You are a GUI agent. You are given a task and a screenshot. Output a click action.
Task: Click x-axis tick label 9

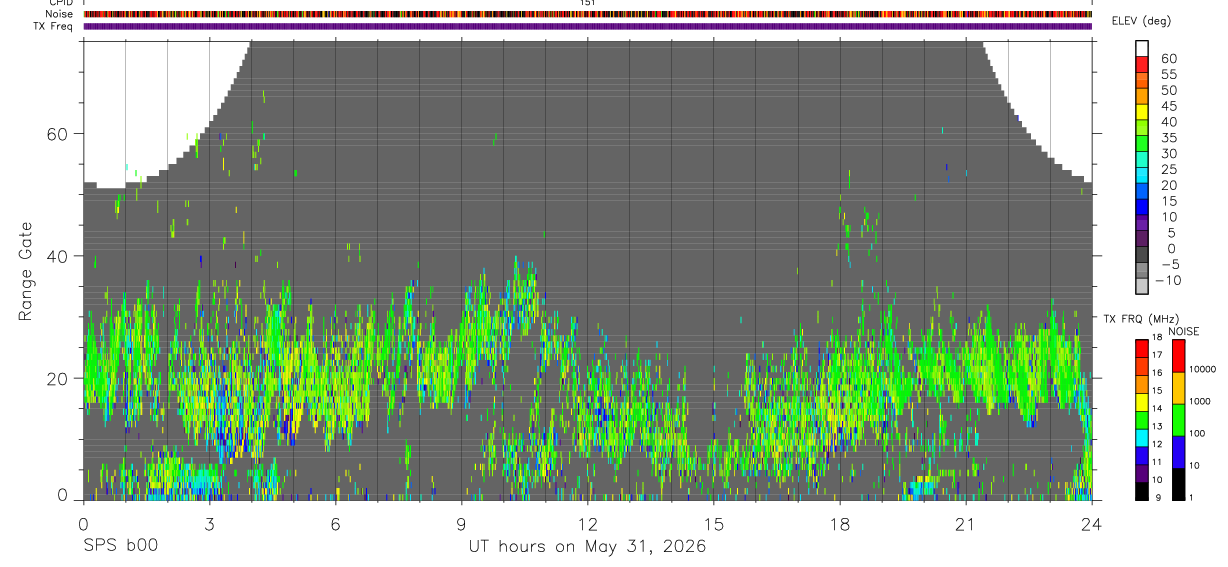pyautogui.click(x=461, y=523)
